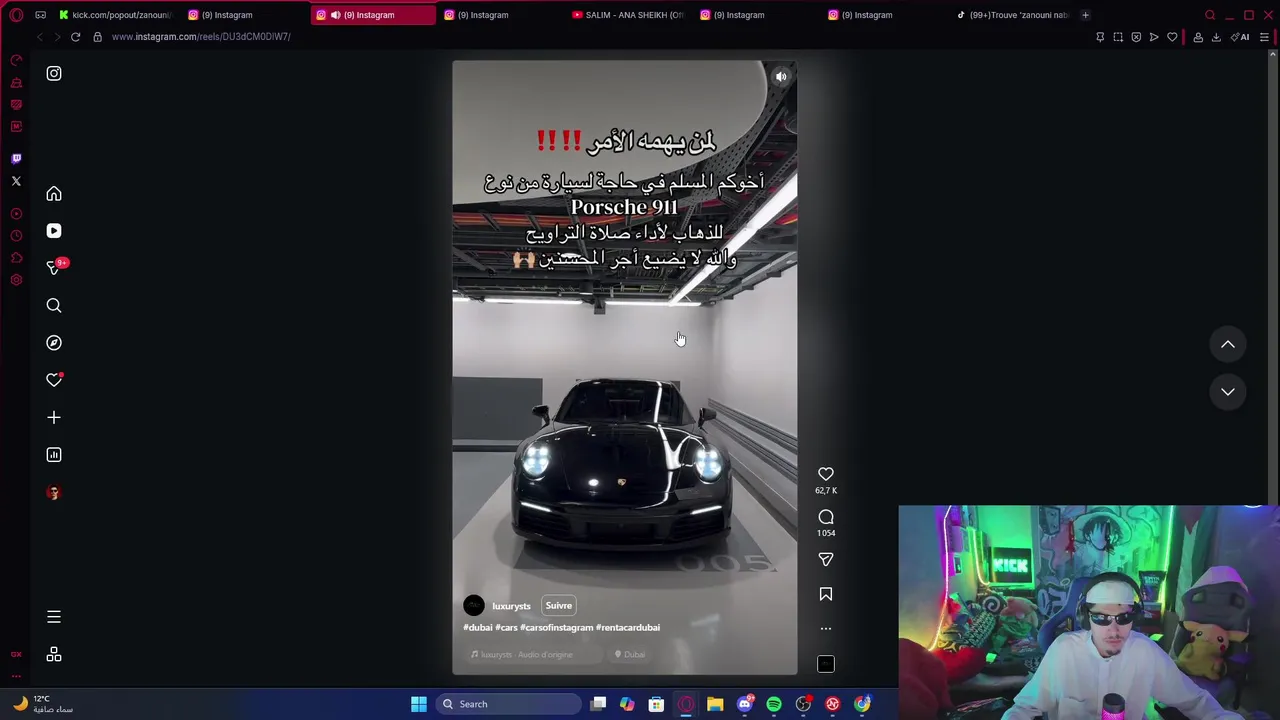
Task: Open the #rentacardubai hashtag link
Action: click(628, 628)
